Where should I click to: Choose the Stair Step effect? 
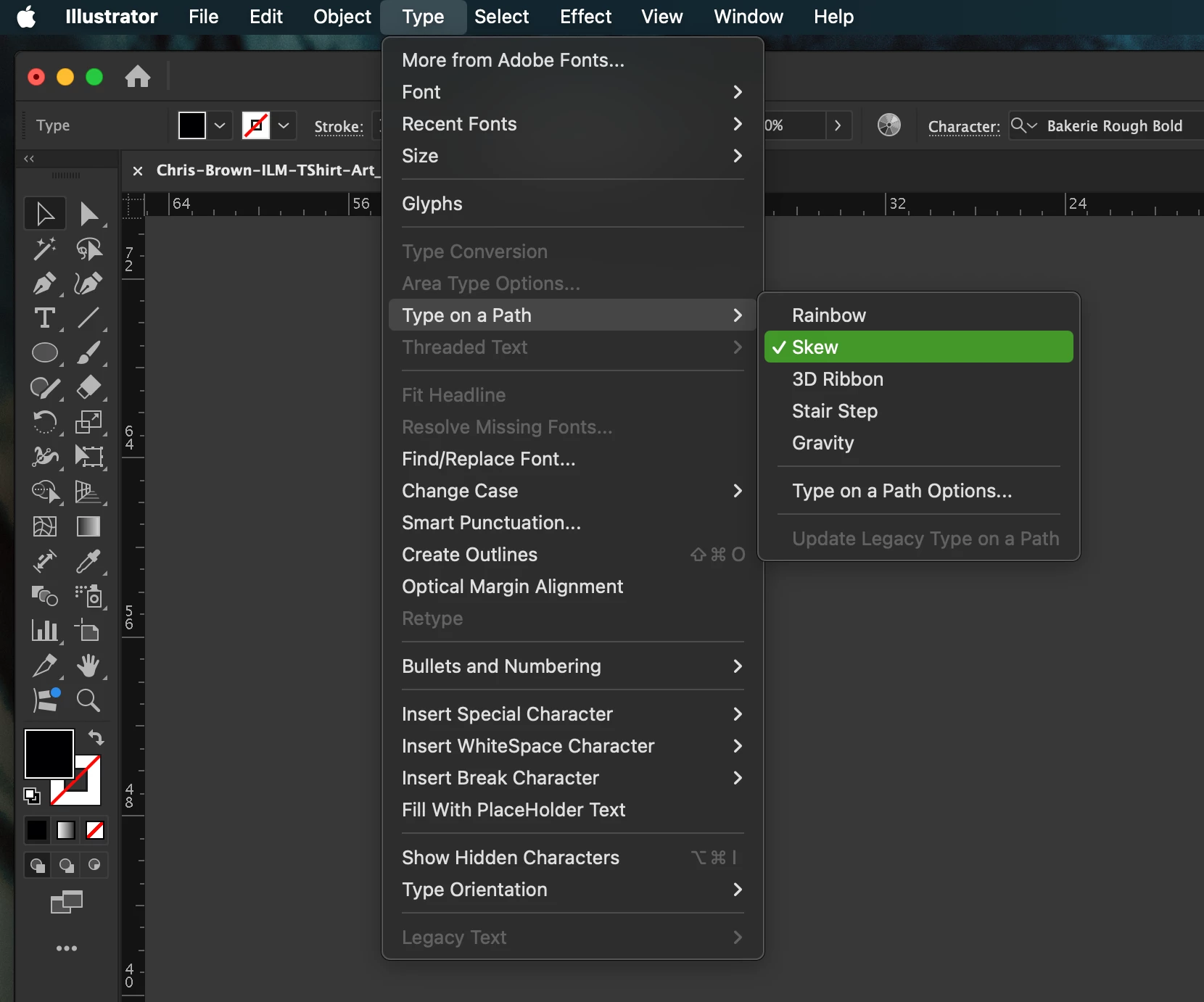(x=919, y=411)
